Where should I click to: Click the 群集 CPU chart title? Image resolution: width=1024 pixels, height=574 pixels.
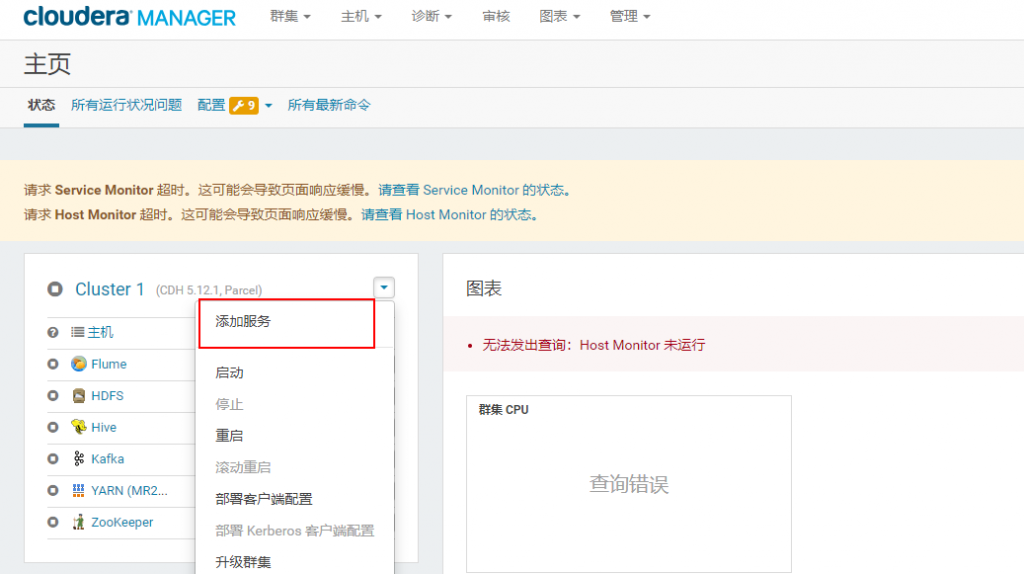click(504, 409)
